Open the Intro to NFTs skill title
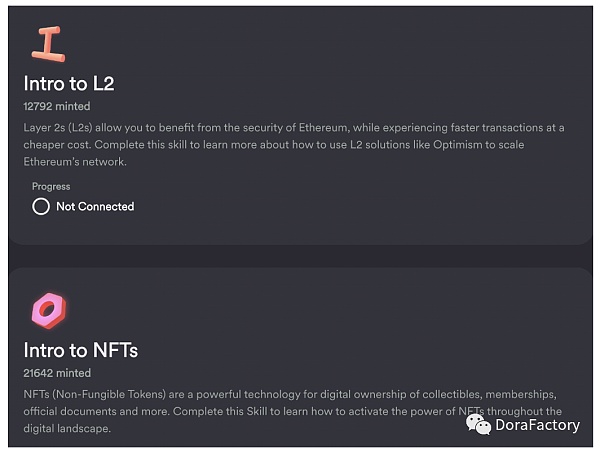This screenshot has height=453, width=600. click(80, 350)
